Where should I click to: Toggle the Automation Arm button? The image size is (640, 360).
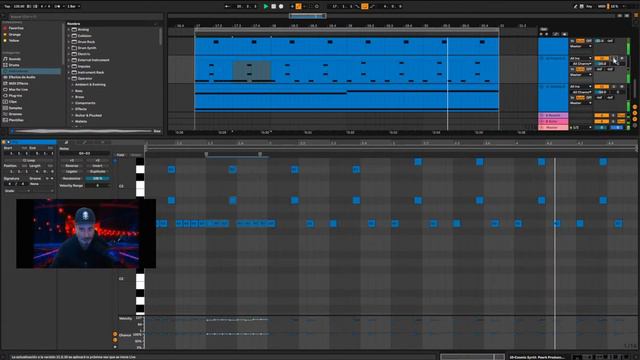tap(298, 6)
